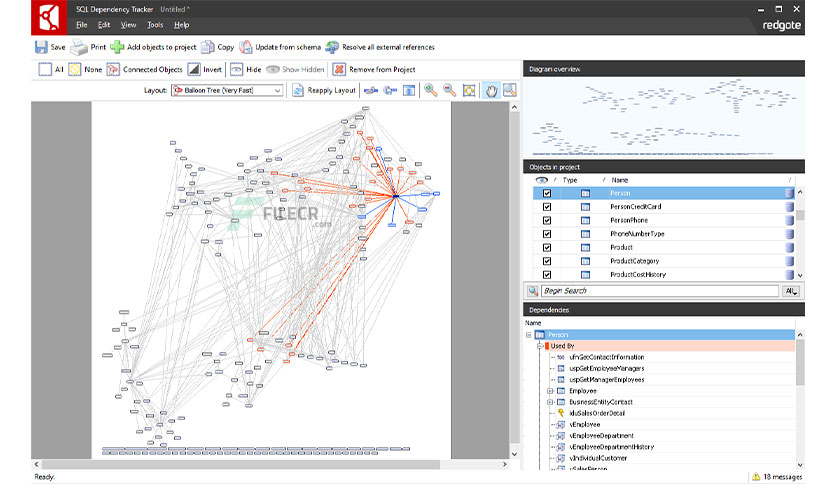Open the View menu
The image size is (836, 484).
[x=128, y=25]
